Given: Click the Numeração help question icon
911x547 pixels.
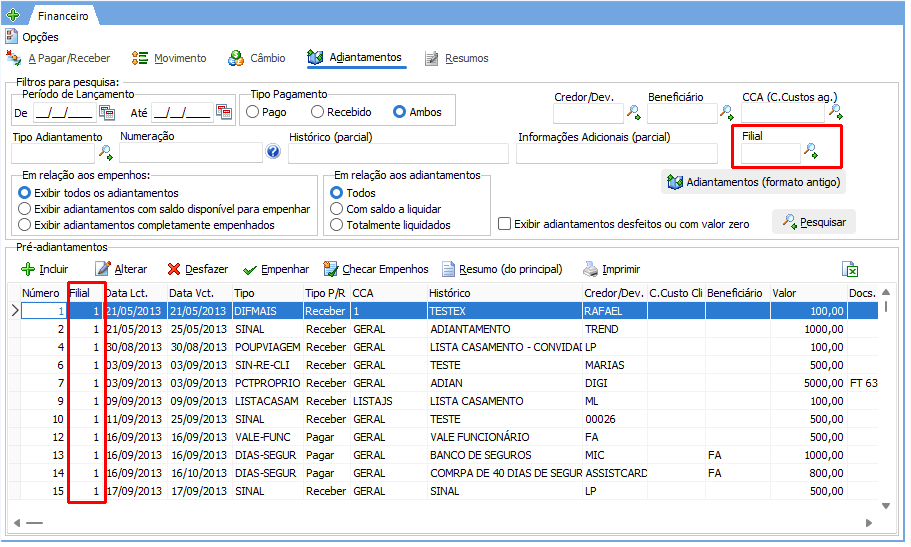Looking at the screenshot, I should click(x=273, y=152).
